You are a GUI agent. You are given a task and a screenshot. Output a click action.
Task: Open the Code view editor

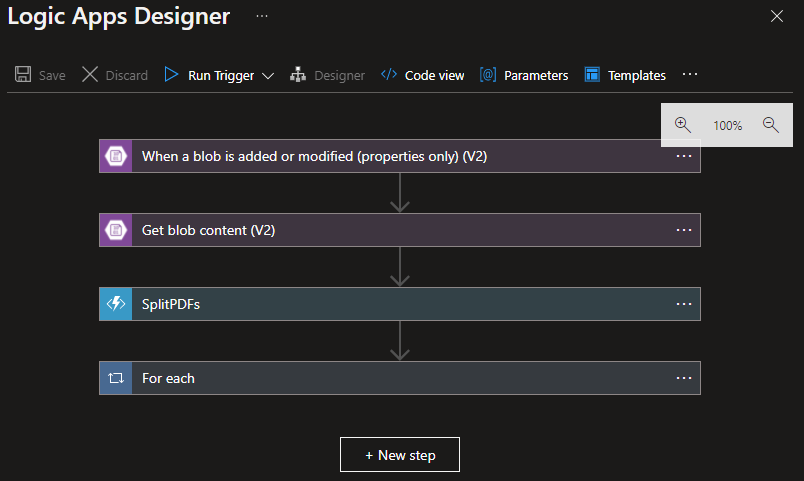click(423, 75)
